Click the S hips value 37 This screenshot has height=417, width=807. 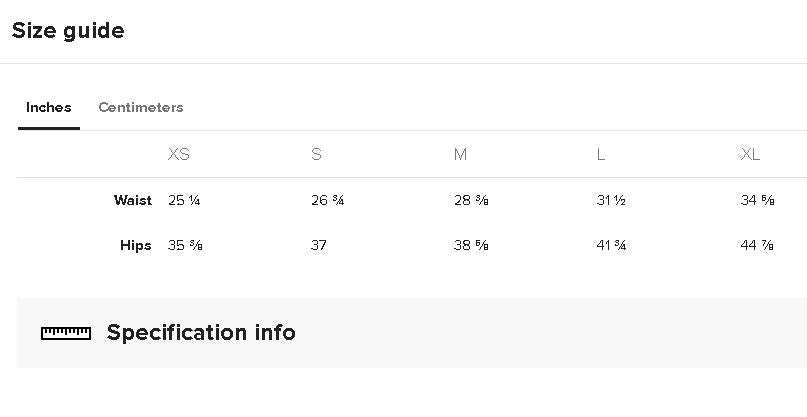[319, 245]
